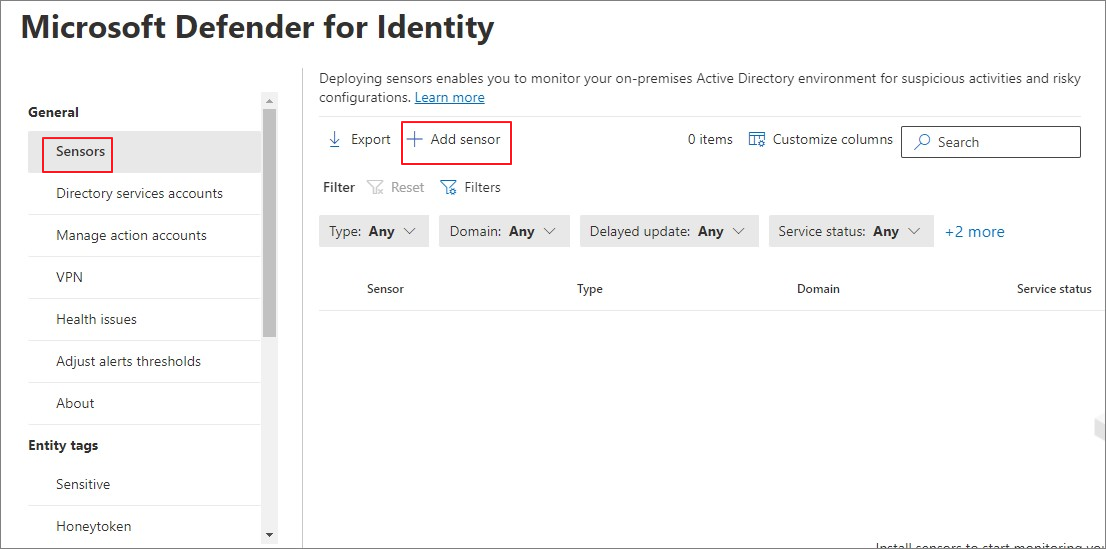Select Sensors in the General menu
The width and height of the screenshot is (1106, 549).
[x=145, y=152]
